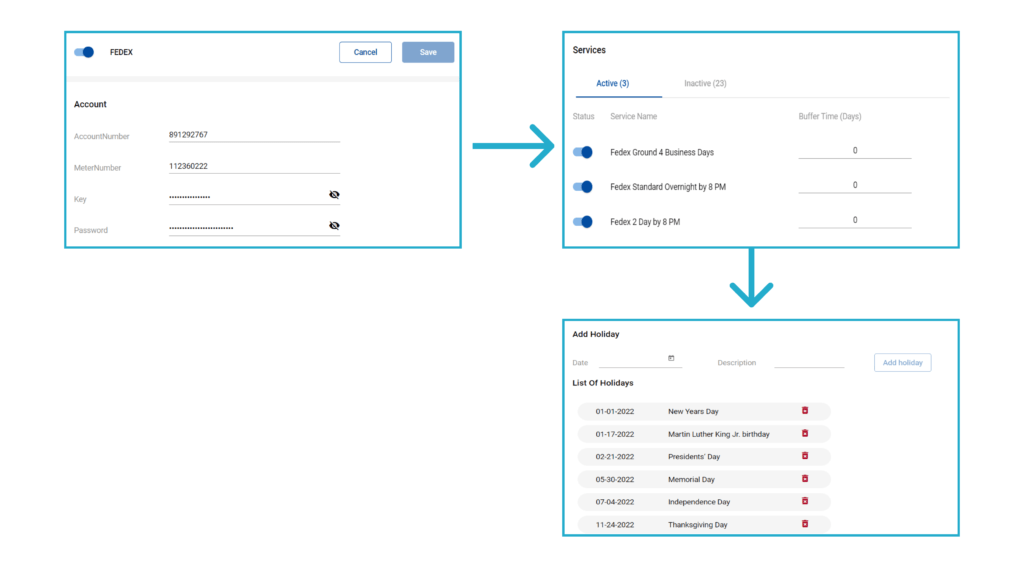Click the Service Name column header
This screenshot has width=1024, height=568.
click(x=633, y=116)
